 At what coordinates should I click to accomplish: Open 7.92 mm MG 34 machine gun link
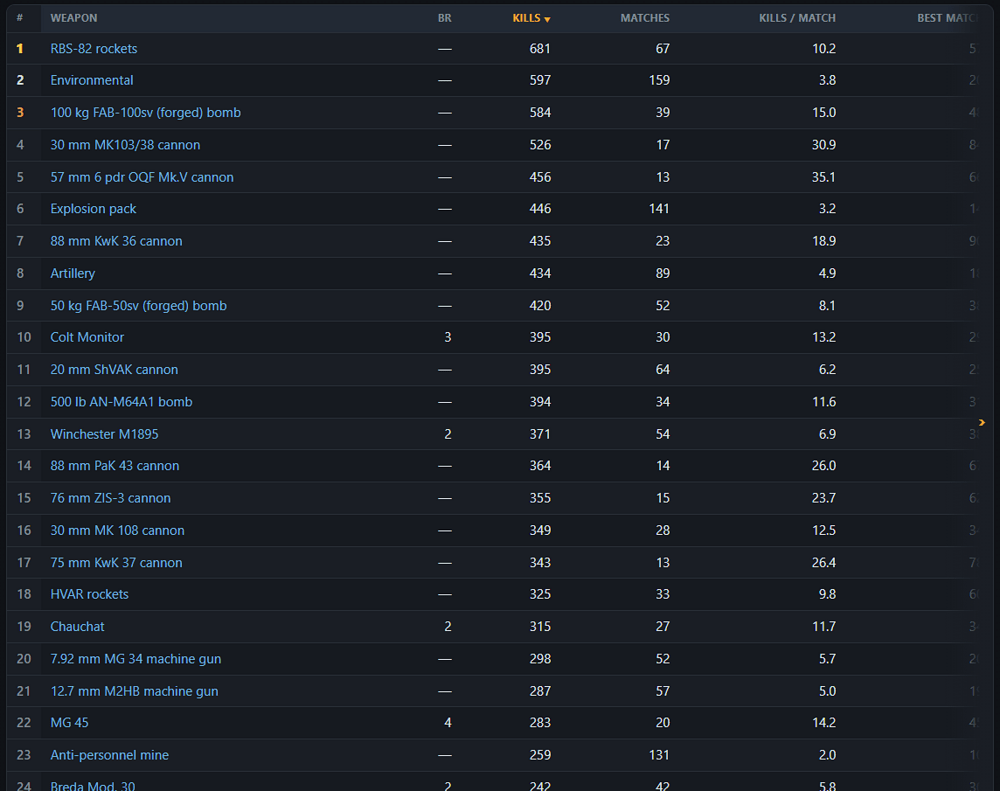tap(136, 659)
